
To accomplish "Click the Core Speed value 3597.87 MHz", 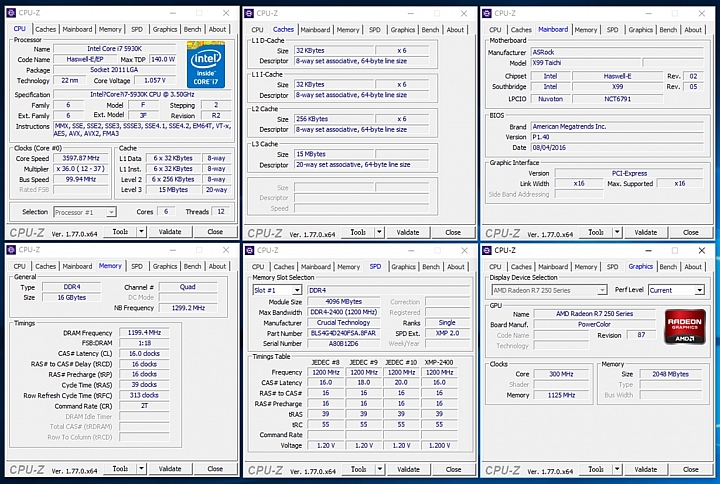I will click(81, 158).
